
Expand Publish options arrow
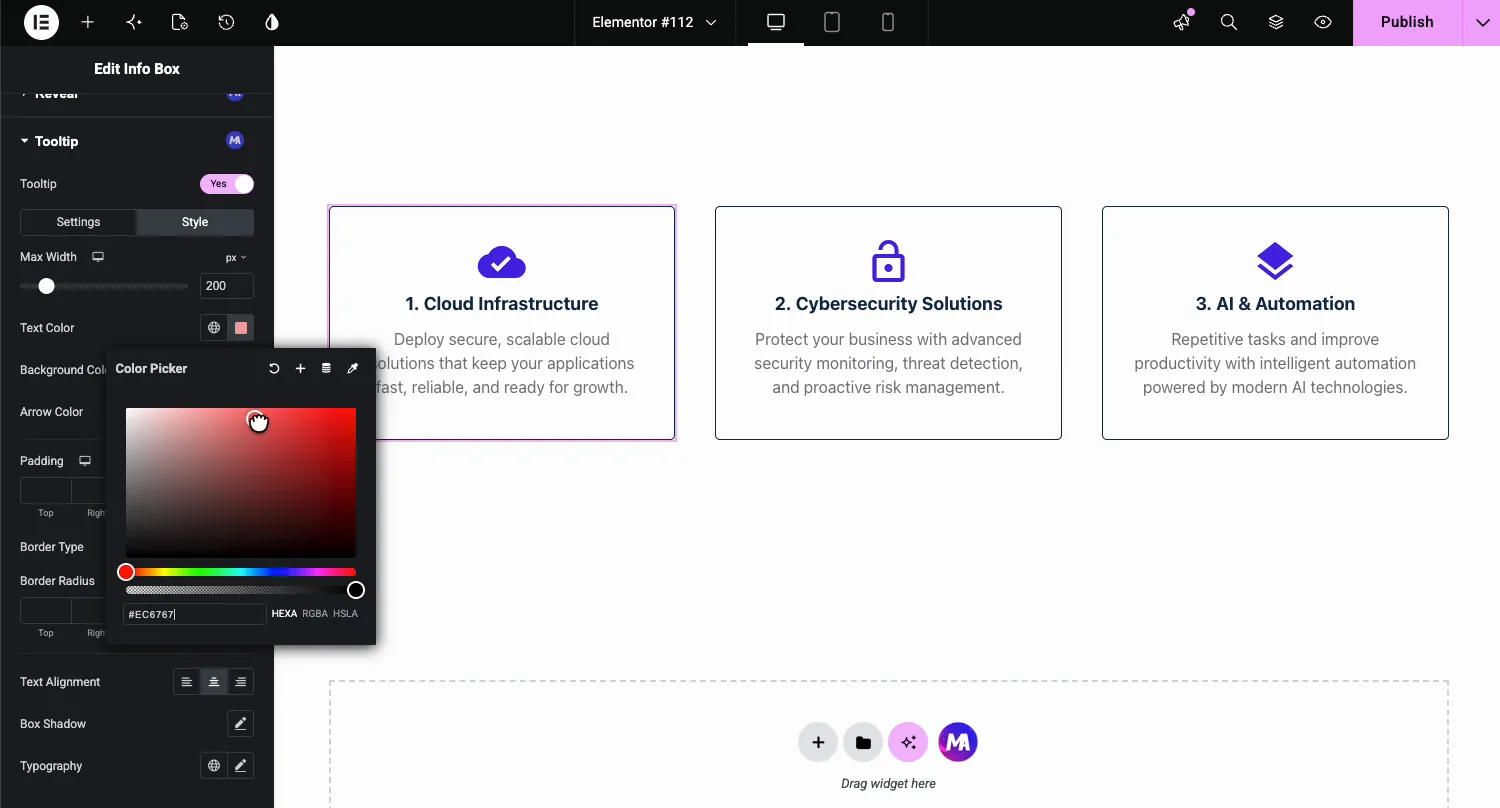point(1481,22)
